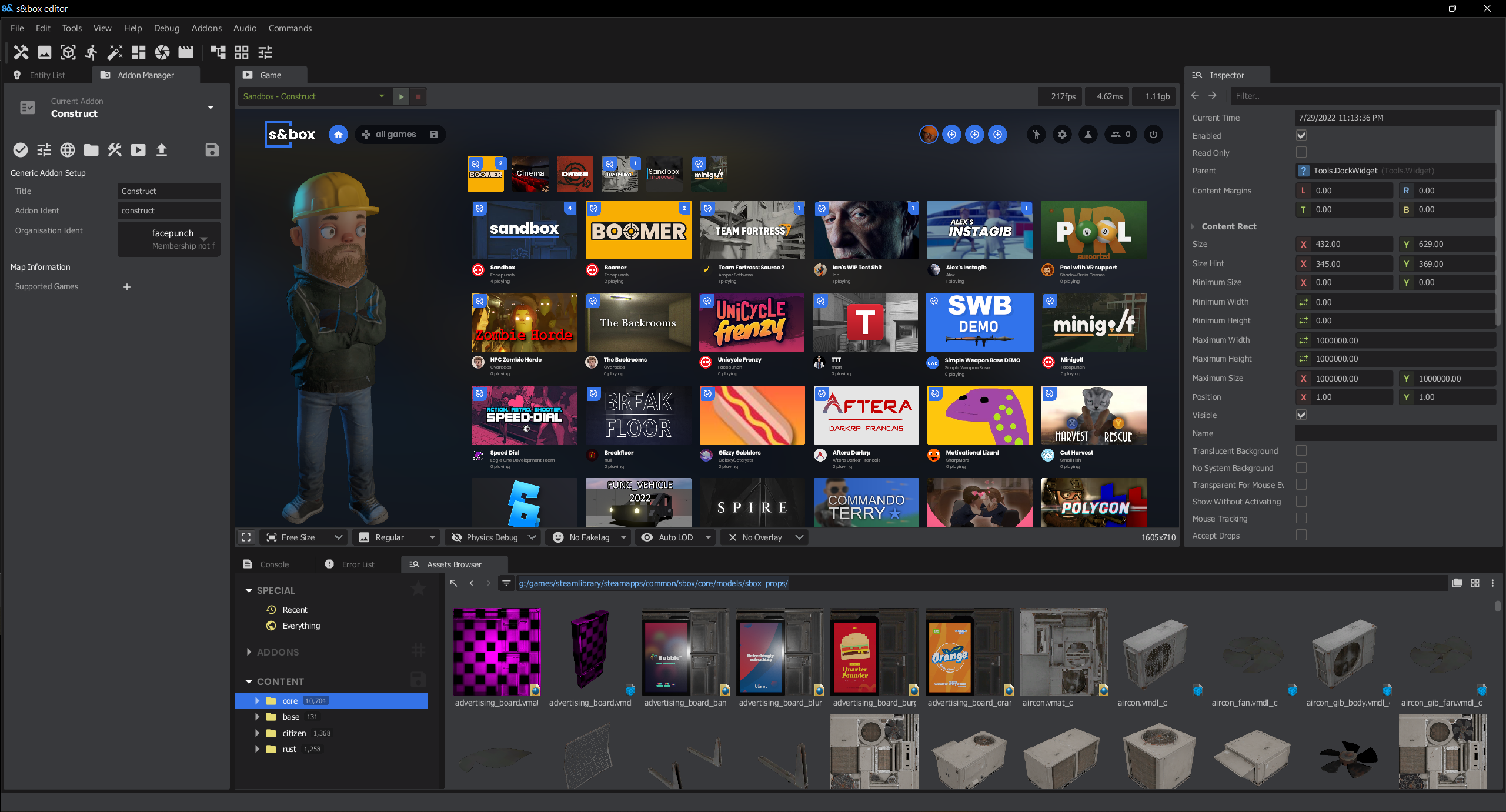The image size is (1506, 812).
Task: Click the green play button for Sandbox - Construct
Action: (x=401, y=96)
